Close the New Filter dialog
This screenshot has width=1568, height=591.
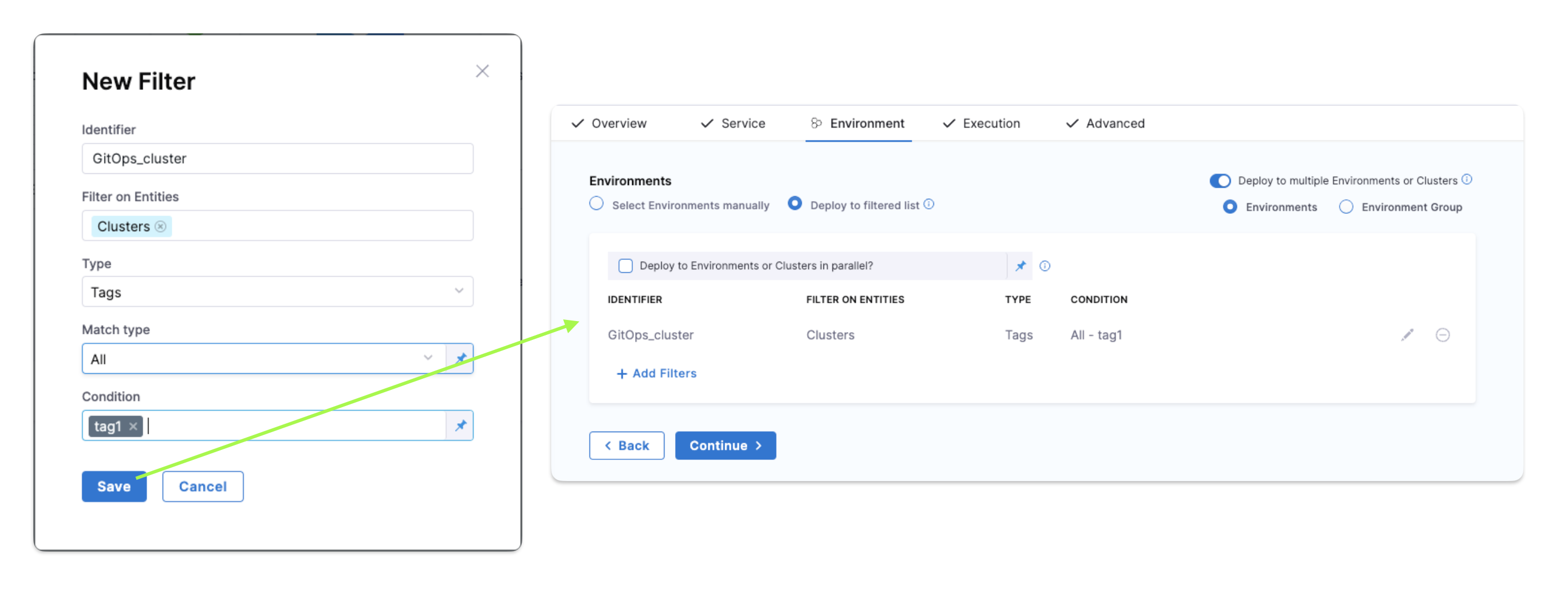click(482, 71)
